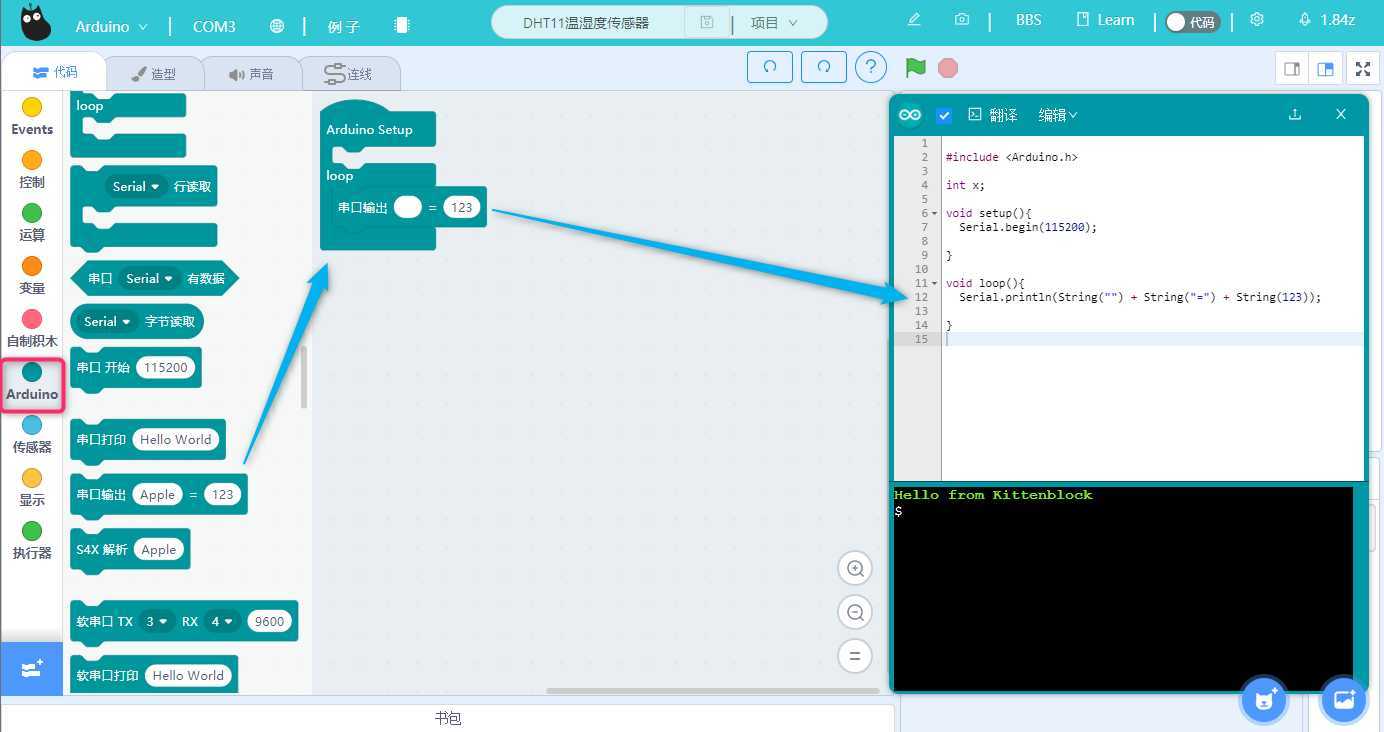Click the project name DHT11温湿度传感器 field
The image size is (1384, 732).
point(587,22)
